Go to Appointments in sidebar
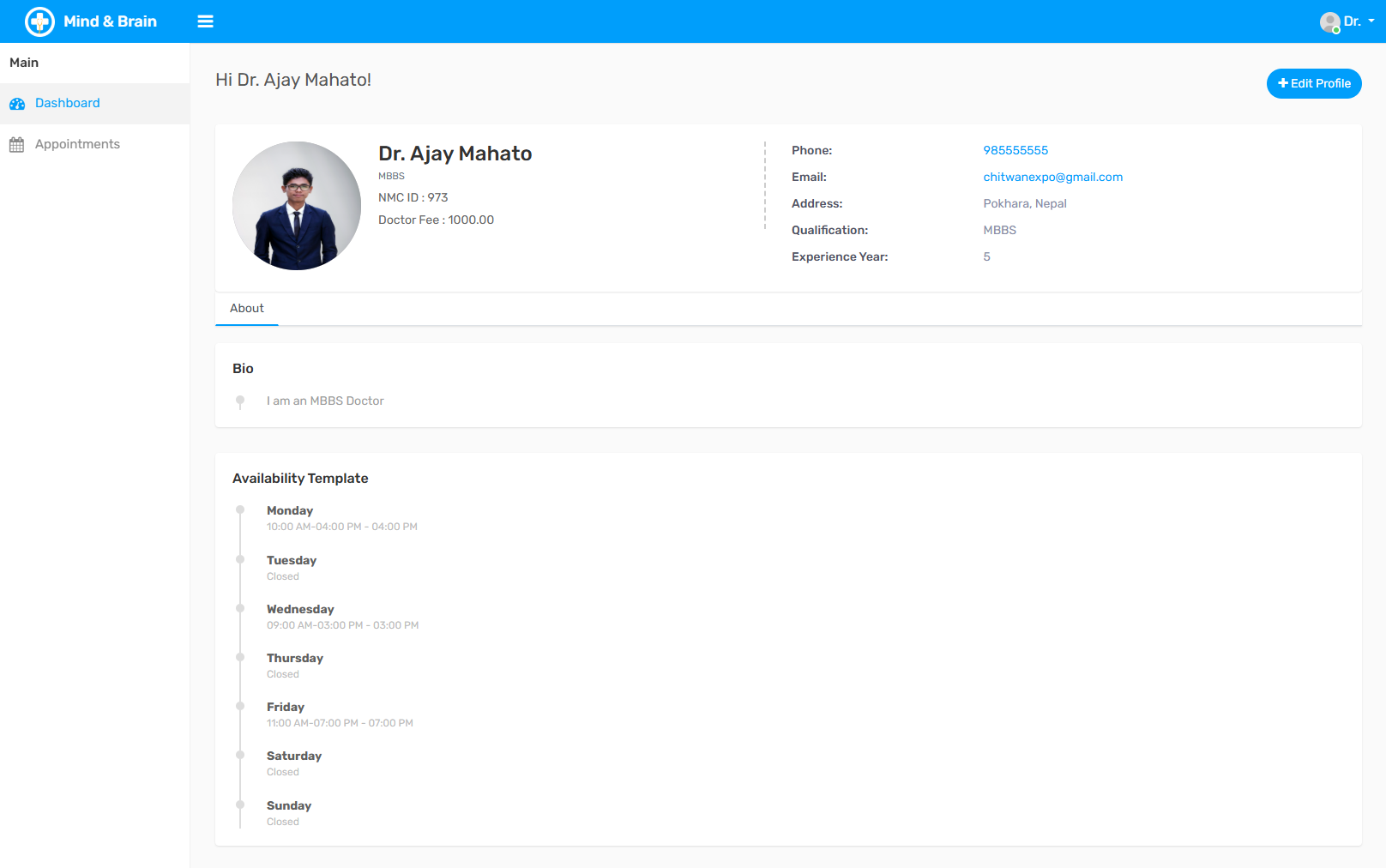This screenshot has height=868, width=1386. [77, 144]
